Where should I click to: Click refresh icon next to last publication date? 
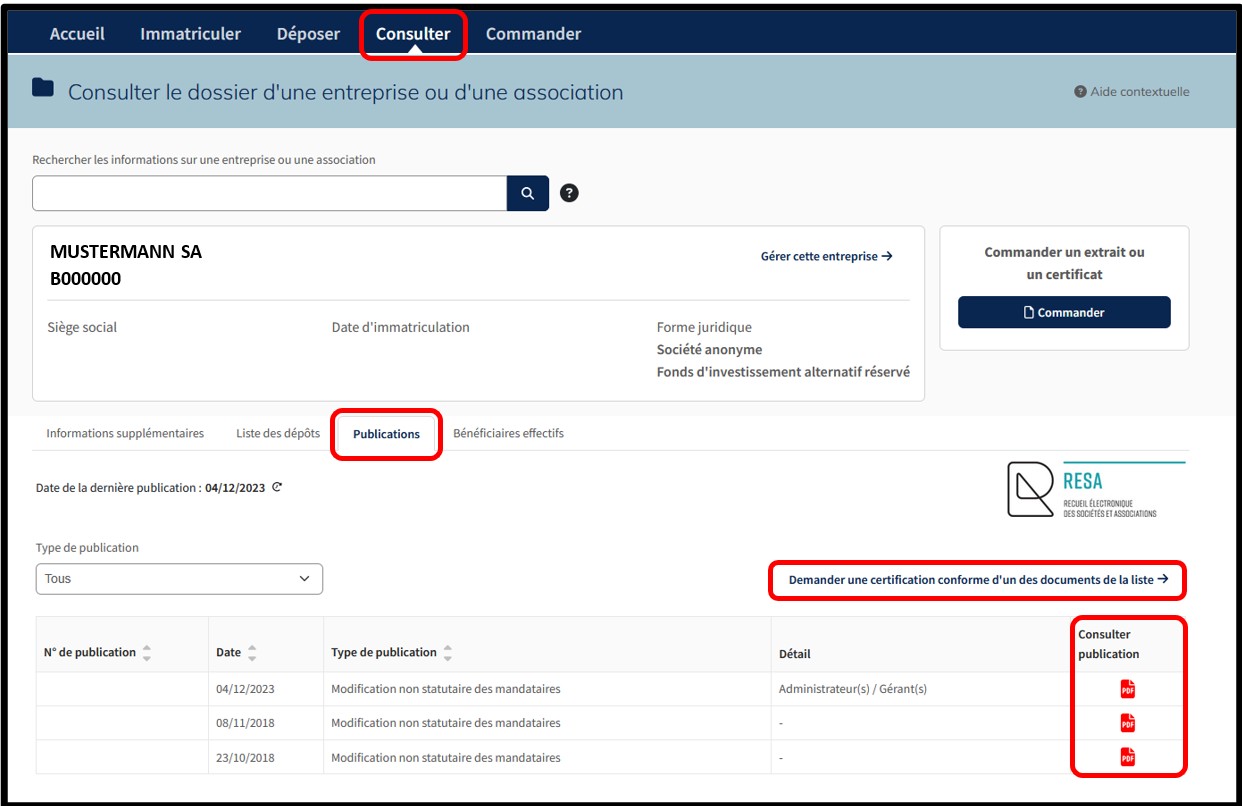(x=277, y=488)
